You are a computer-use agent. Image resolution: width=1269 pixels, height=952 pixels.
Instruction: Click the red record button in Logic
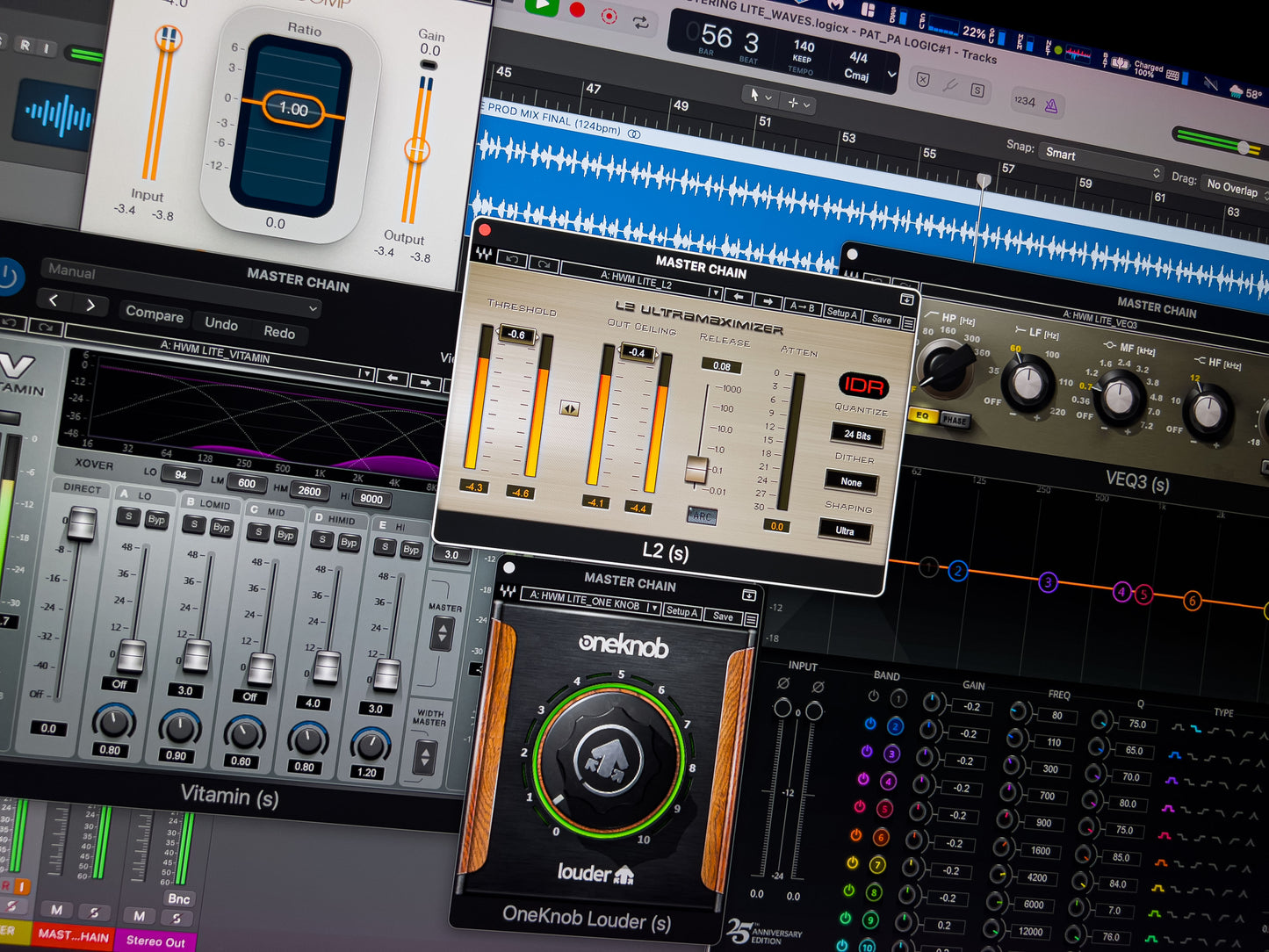(577, 10)
